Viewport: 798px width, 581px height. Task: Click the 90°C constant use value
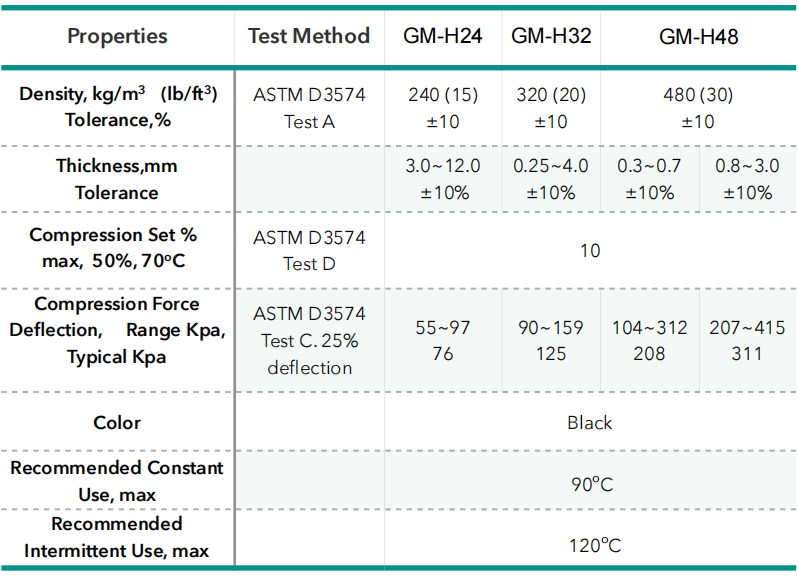tap(592, 485)
